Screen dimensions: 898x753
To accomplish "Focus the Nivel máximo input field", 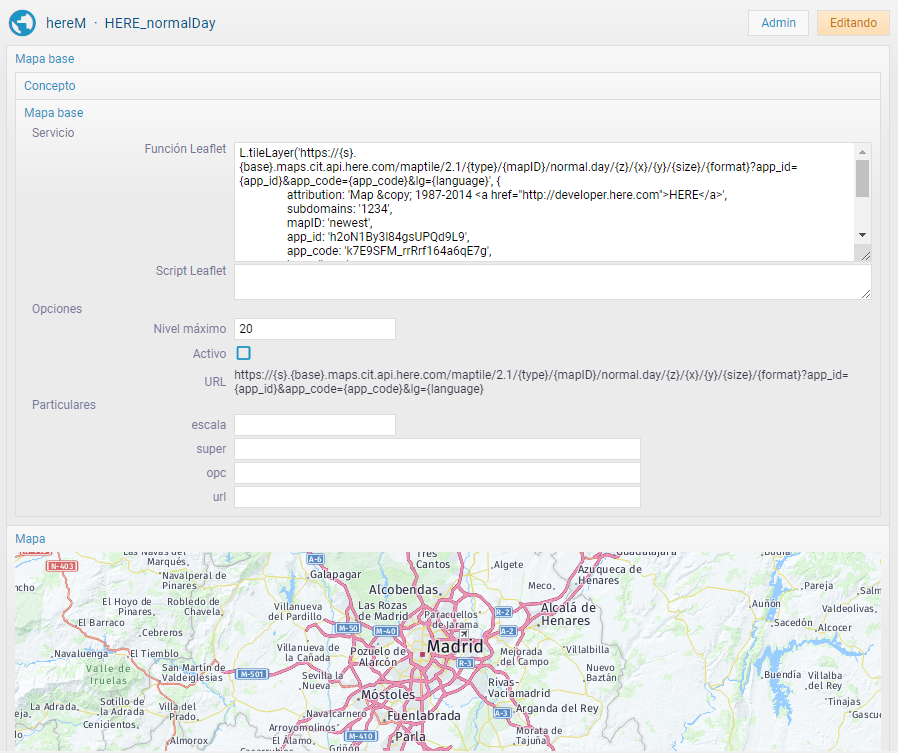I will (x=315, y=329).
